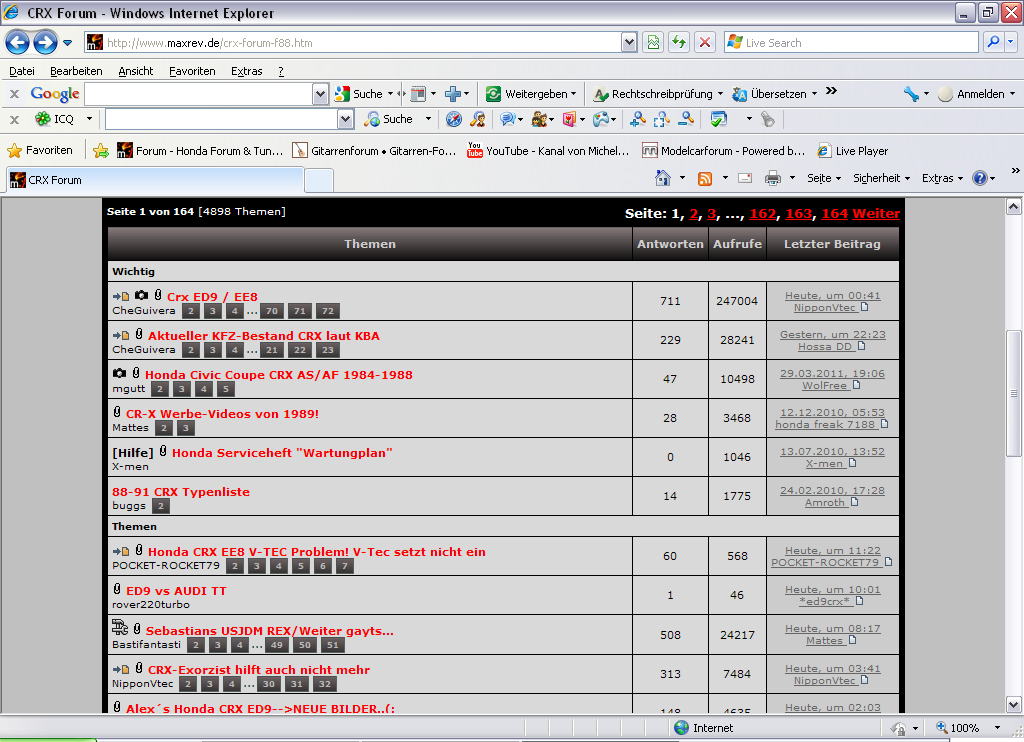Screen dimensions: 1024x742
Task: Open Heute, um 11:22 last post link
Action: tap(832, 551)
